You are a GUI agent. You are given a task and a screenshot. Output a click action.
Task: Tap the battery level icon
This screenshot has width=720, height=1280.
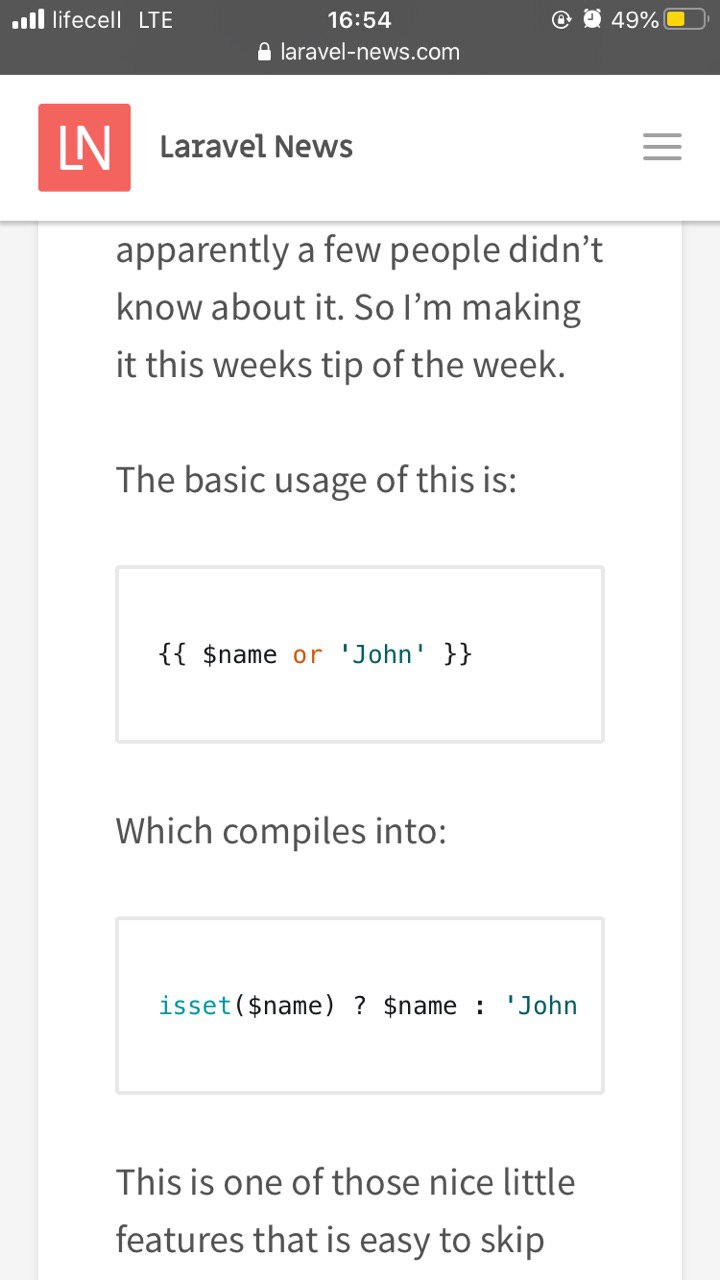pyautogui.click(x=685, y=19)
